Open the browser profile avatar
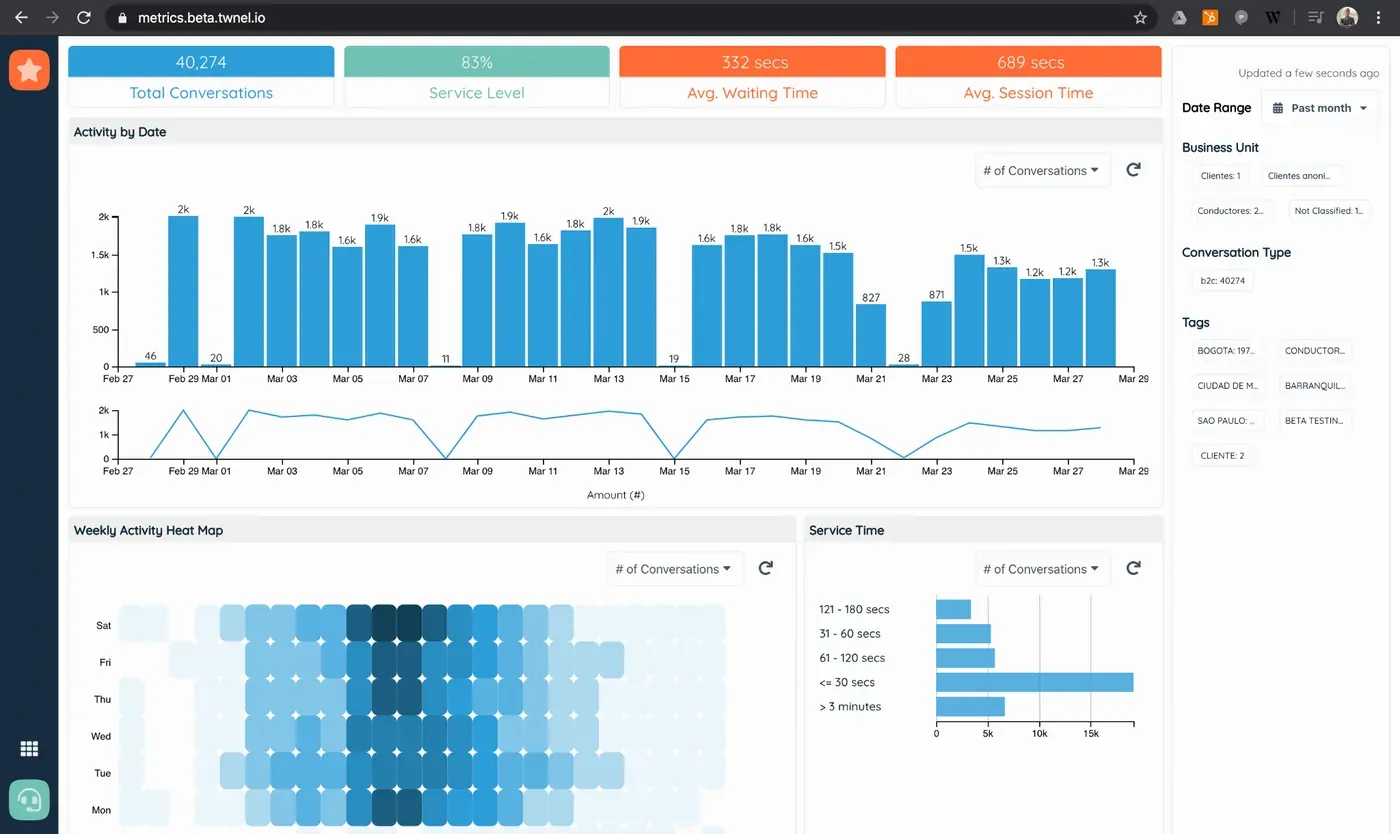This screenshot has width=1400, height=834. pyautogui.click(x=1348, y=17)
